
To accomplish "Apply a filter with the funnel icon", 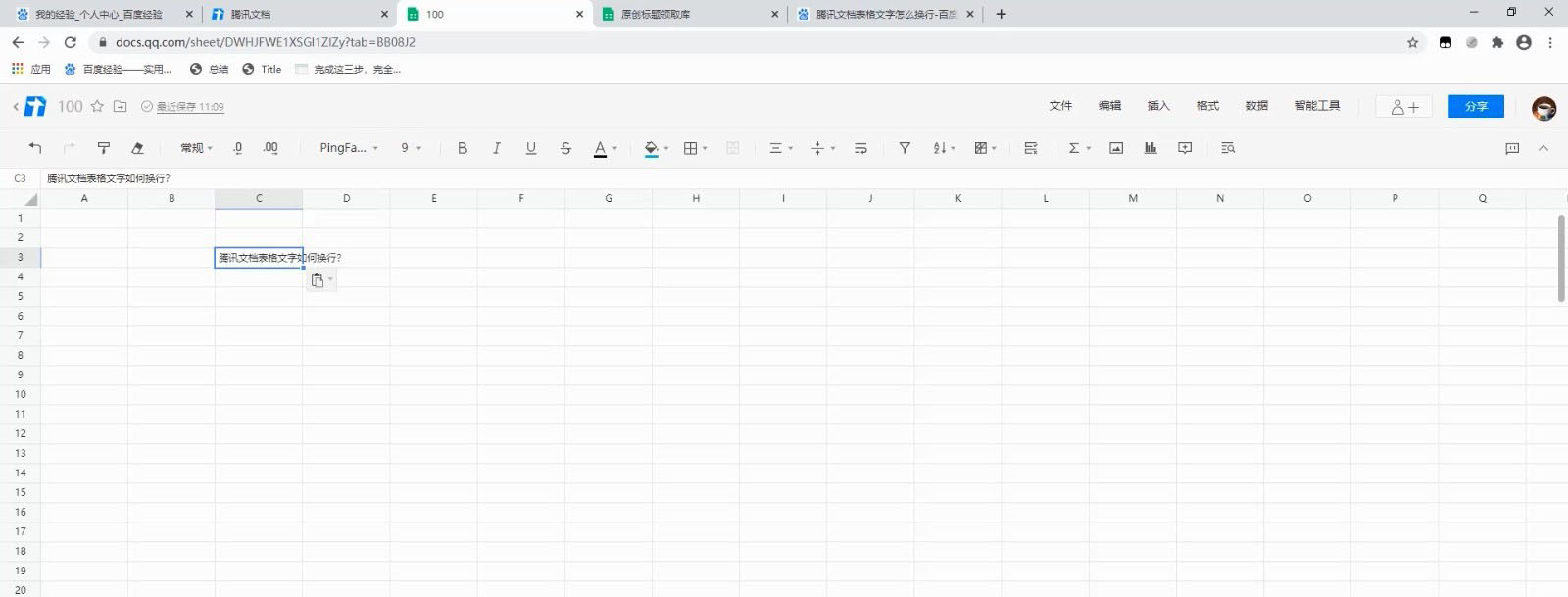I will coord(905,148).
